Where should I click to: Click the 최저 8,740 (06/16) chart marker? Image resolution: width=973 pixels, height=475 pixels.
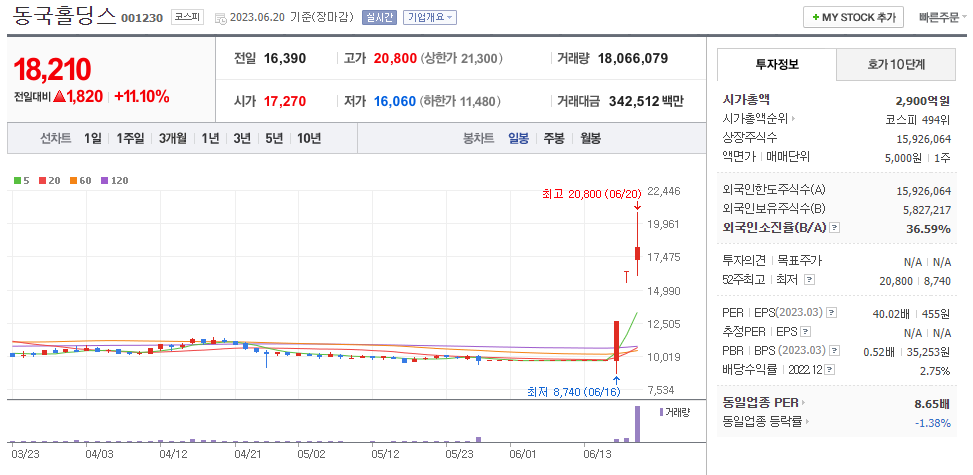(x=573, y=392)
